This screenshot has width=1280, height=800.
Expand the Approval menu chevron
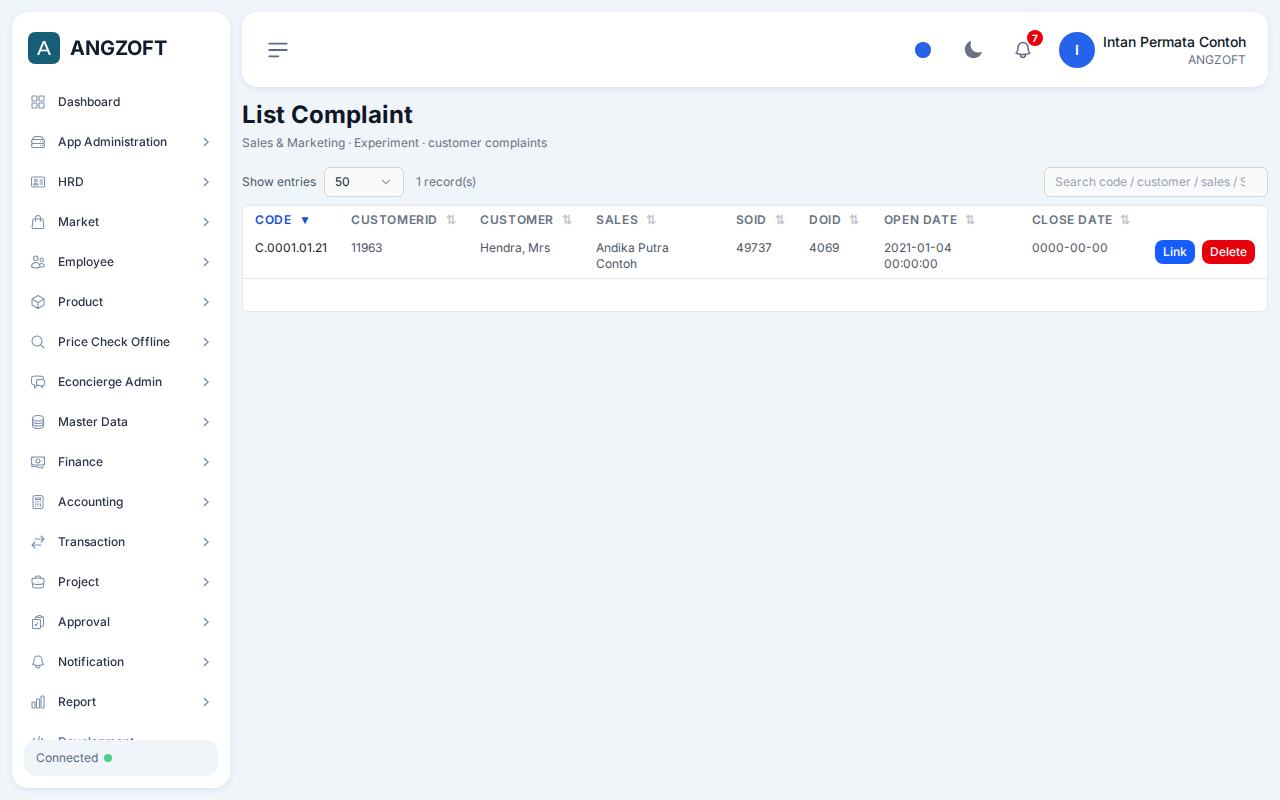(206, 622)
